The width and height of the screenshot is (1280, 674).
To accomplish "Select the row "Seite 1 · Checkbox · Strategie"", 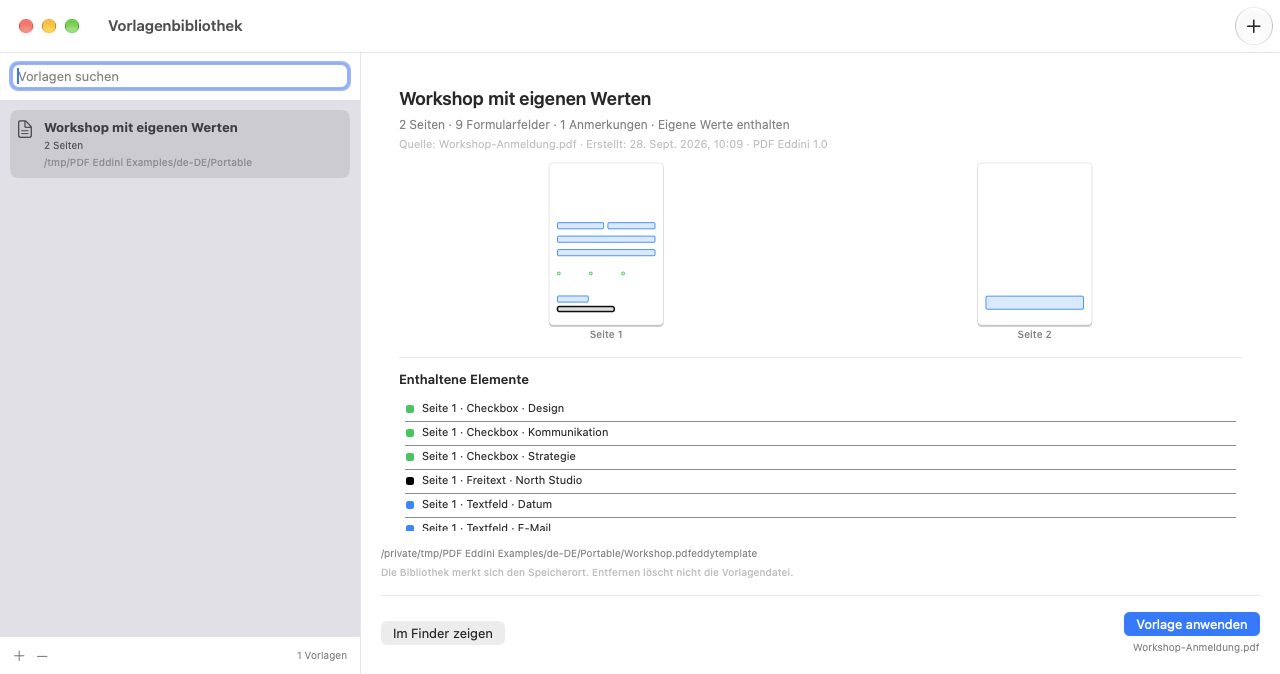I will 820,457.
